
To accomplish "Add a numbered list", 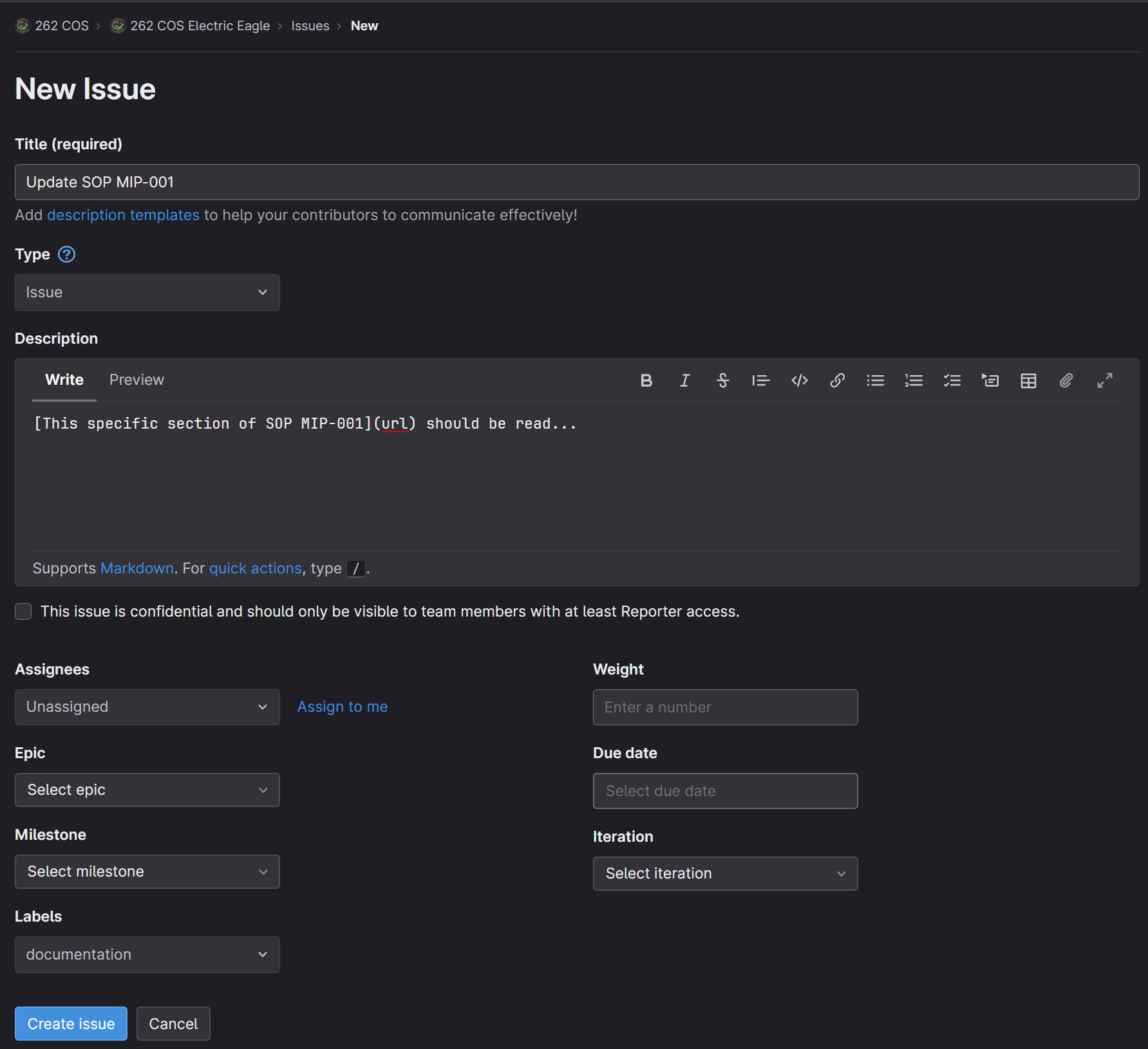I will 914,380.
